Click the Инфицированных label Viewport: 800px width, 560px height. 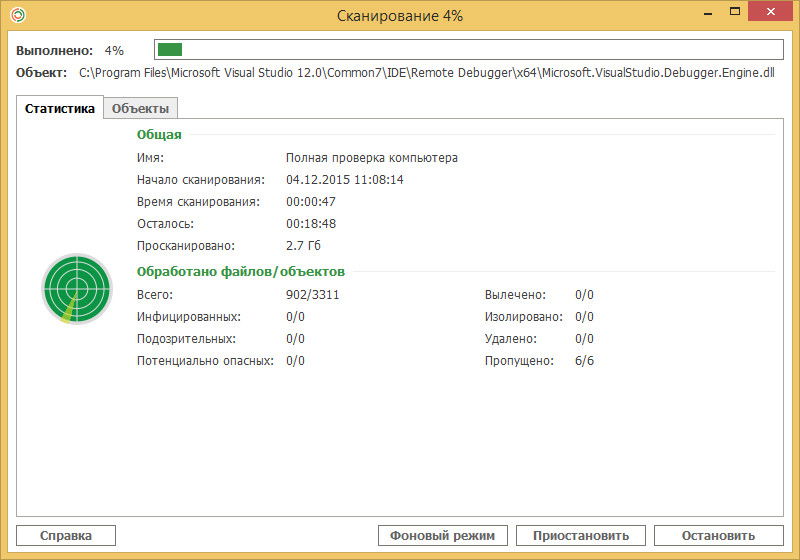point(189,317)
